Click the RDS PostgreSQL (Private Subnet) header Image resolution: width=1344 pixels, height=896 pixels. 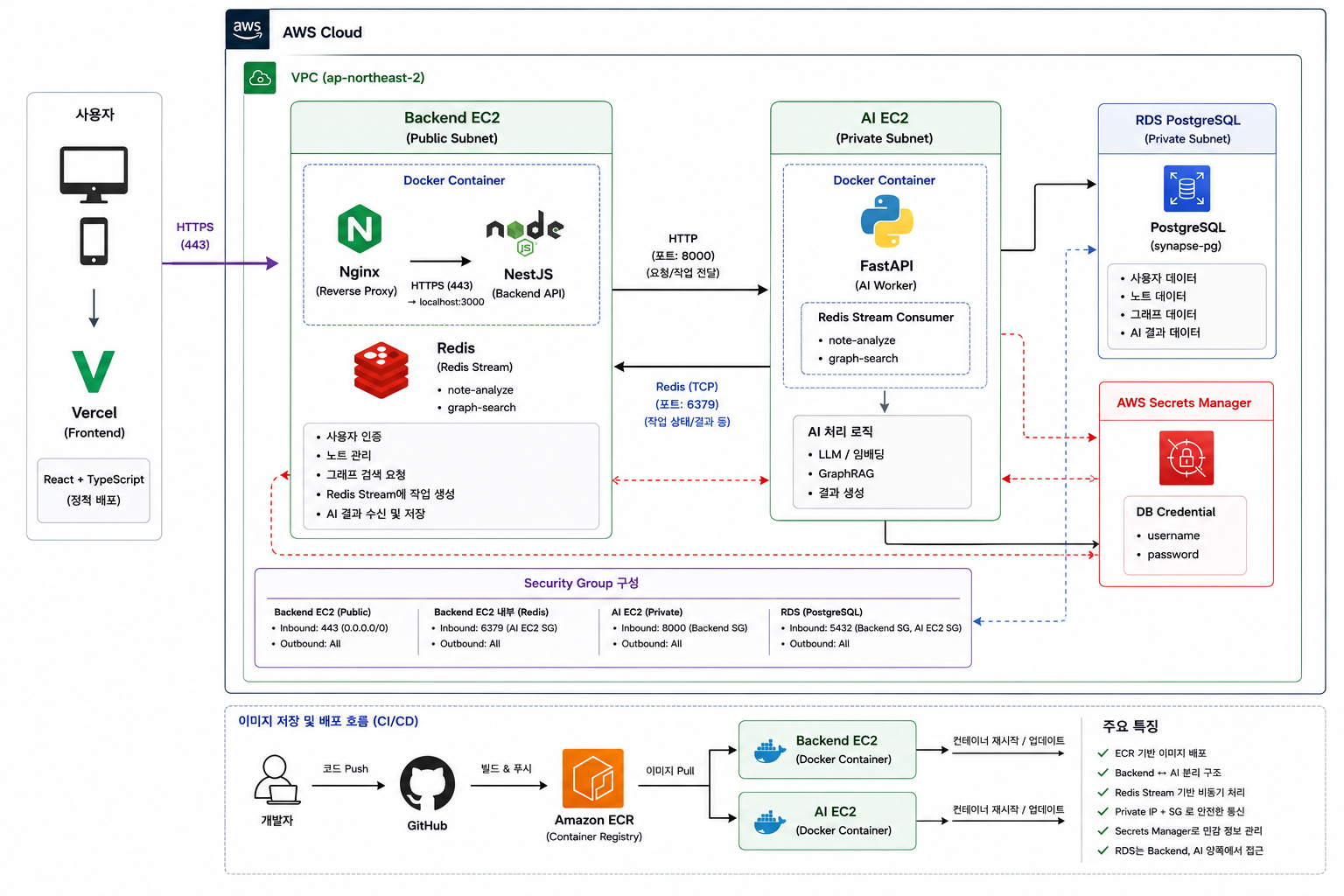[x=1187, y=129]
